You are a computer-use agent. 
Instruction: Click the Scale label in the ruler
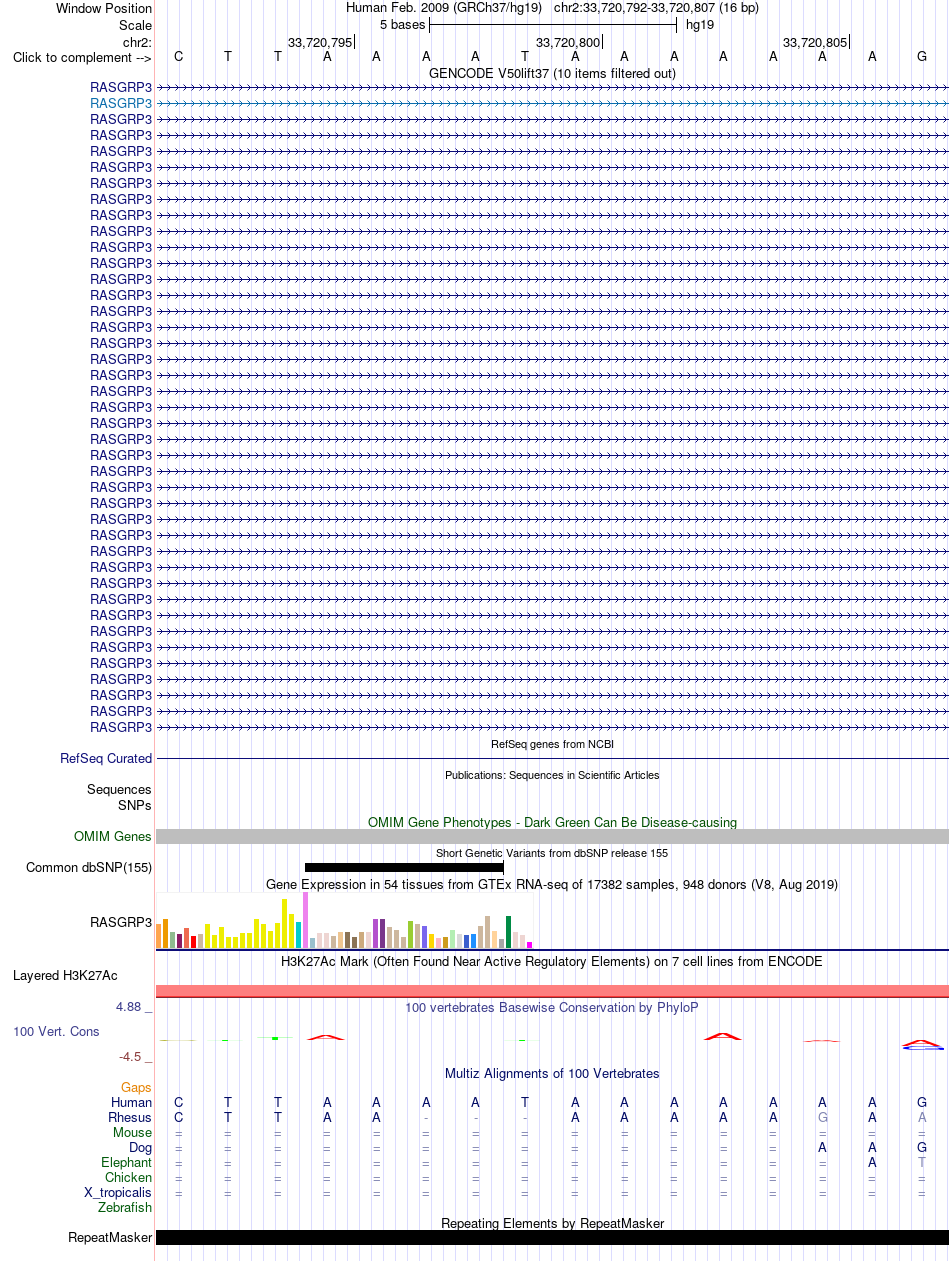pyautogui.click(x=135, y=25)
